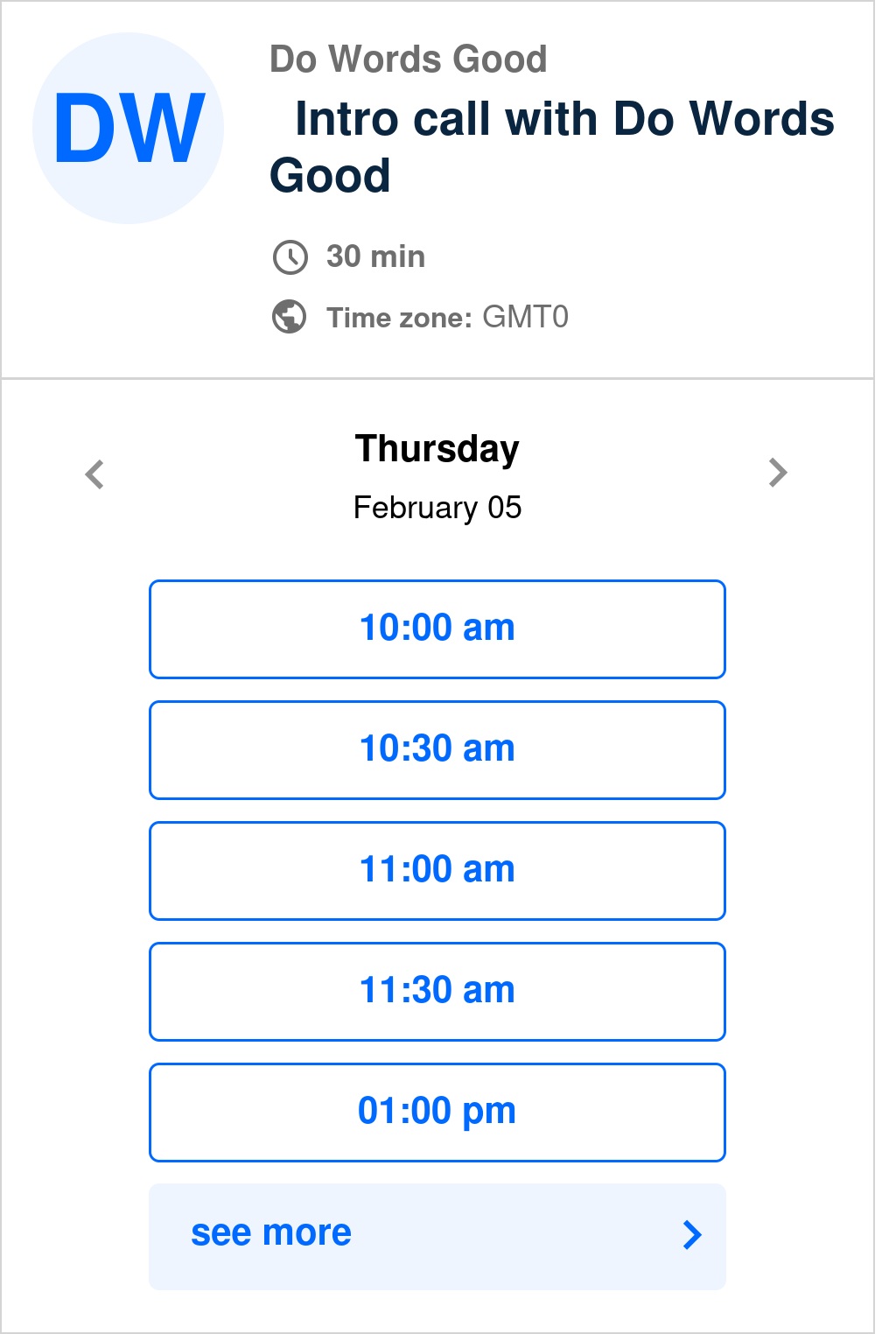Screen dimensions: 896x1334
Task: Click the Intro call event title
Action: pos(551,147)
